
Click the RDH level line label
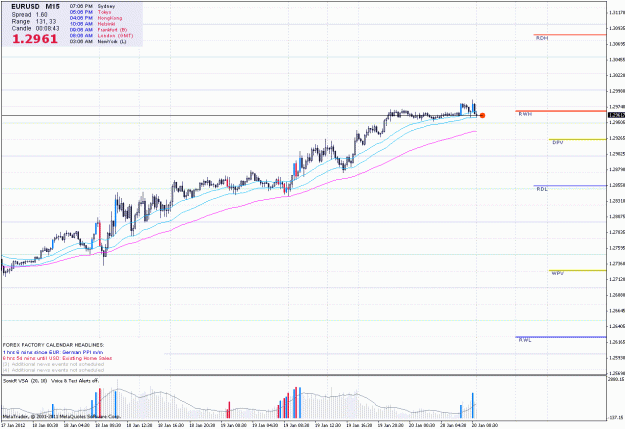tap(542, 38)
